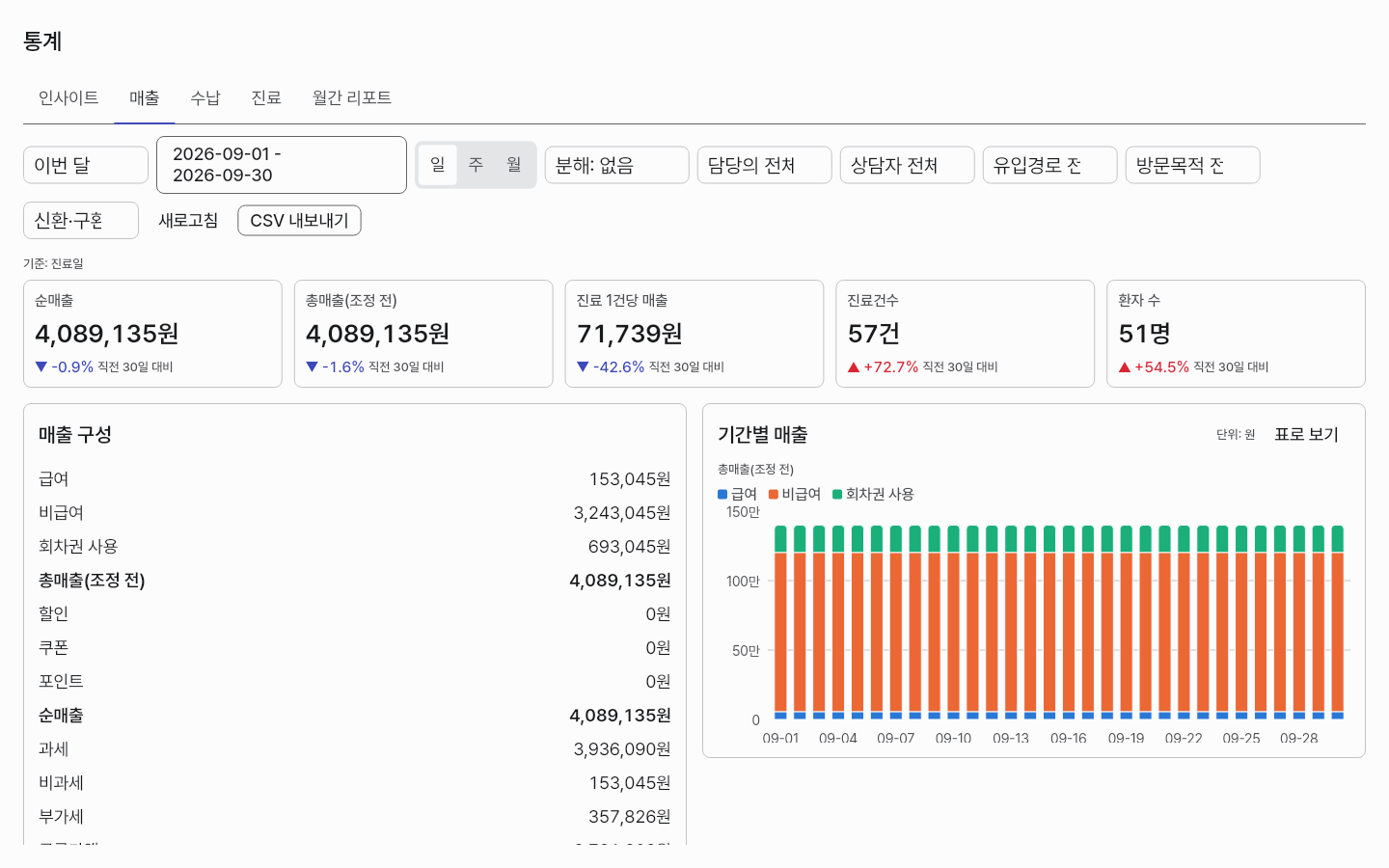Screen dimensions: 1389x868
Task: Click the 693,045원 amount for 회차권 사용
Action: (629, 547)
